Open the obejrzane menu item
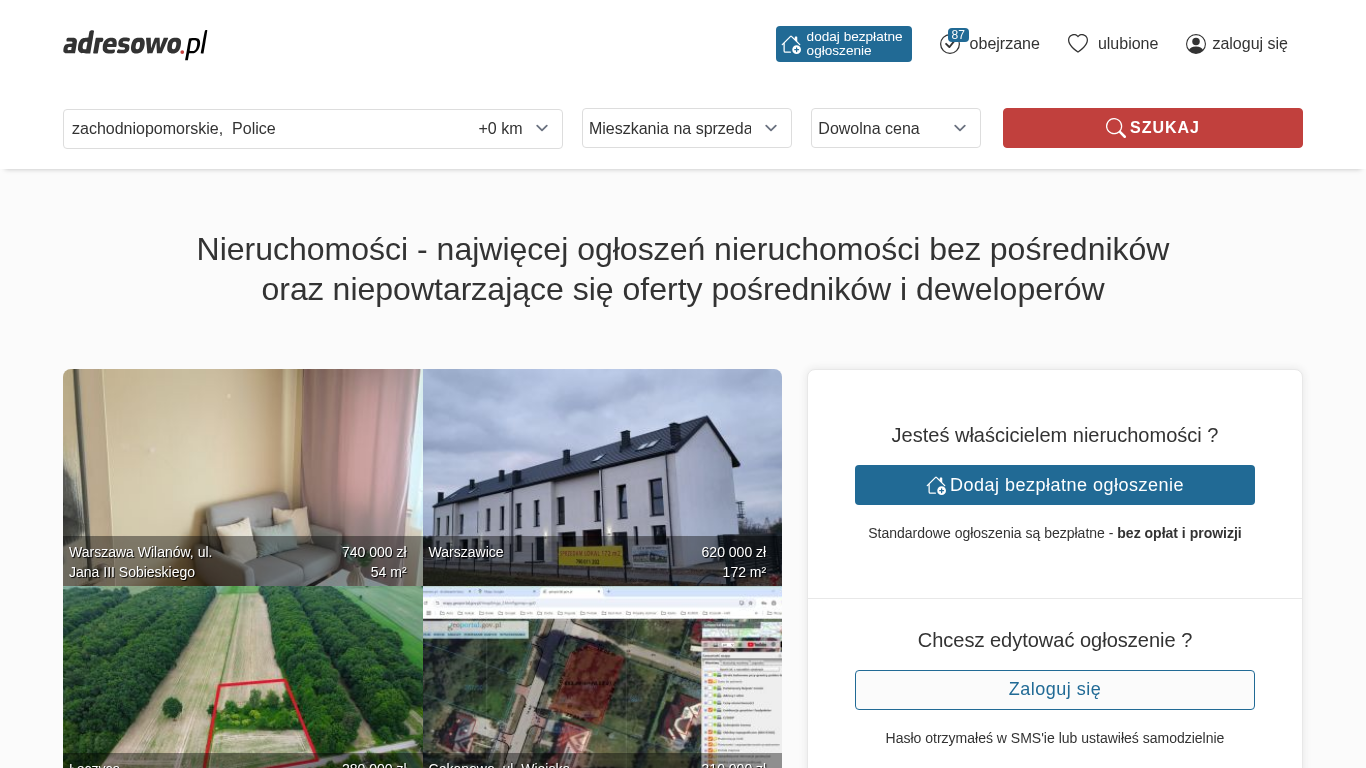This screenshot has width=1366, height=768. coord(1004,44)
